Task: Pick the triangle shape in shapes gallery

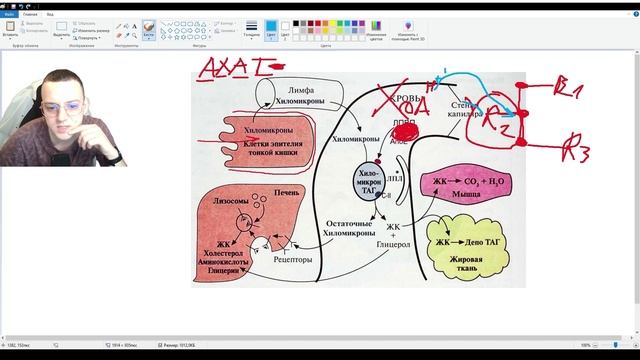Action: coord(203,24)
